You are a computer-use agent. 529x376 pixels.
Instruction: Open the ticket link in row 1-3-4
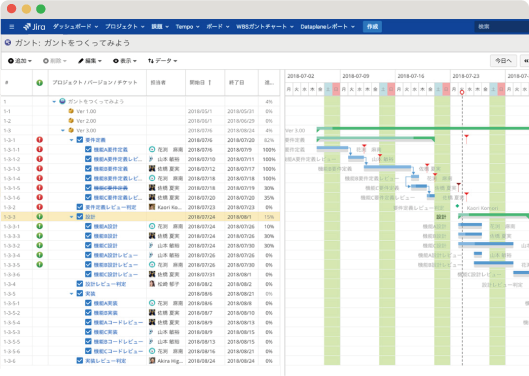[106, 284]
